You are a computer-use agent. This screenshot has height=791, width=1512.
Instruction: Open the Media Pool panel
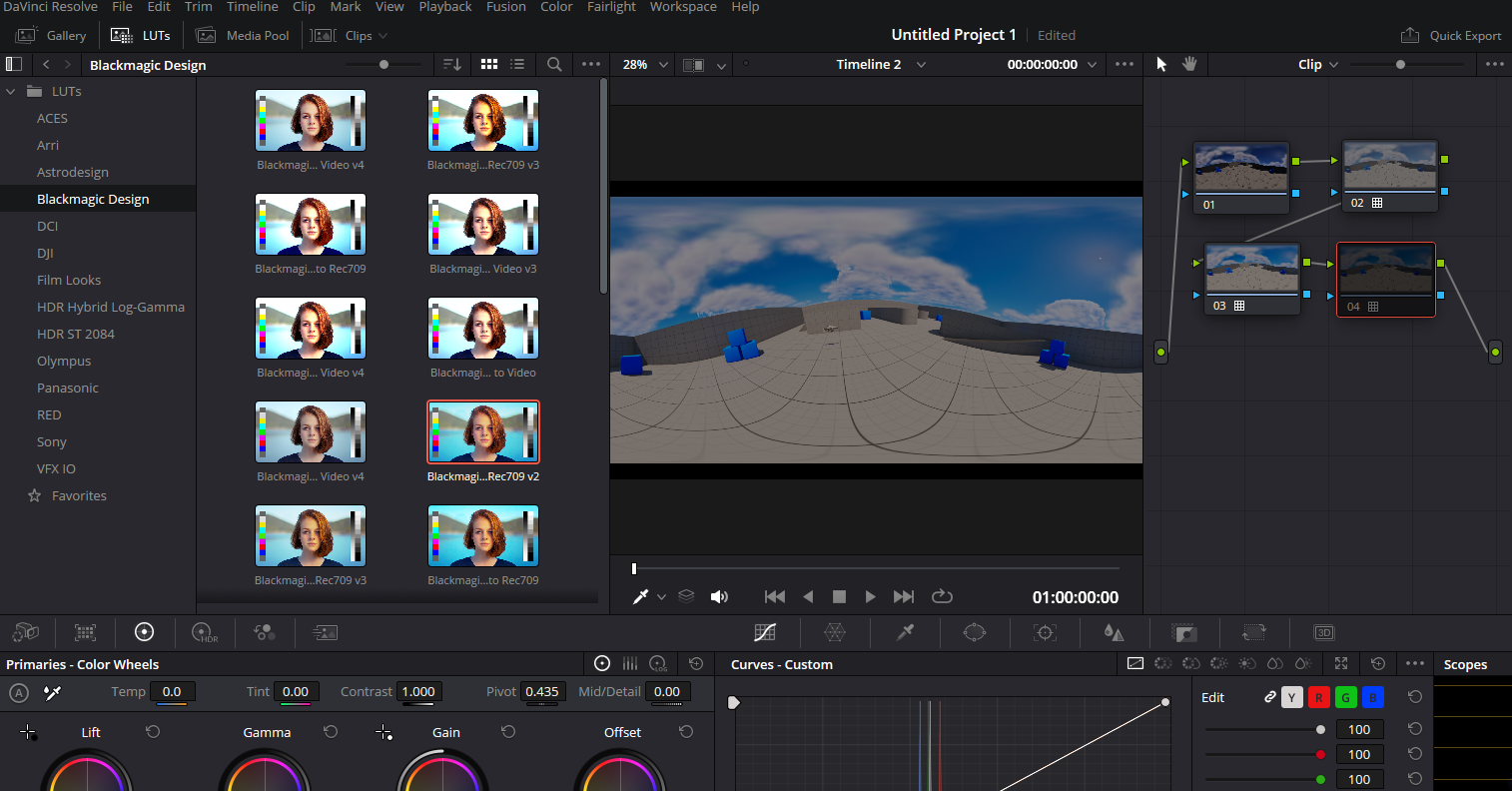(243, 36)
